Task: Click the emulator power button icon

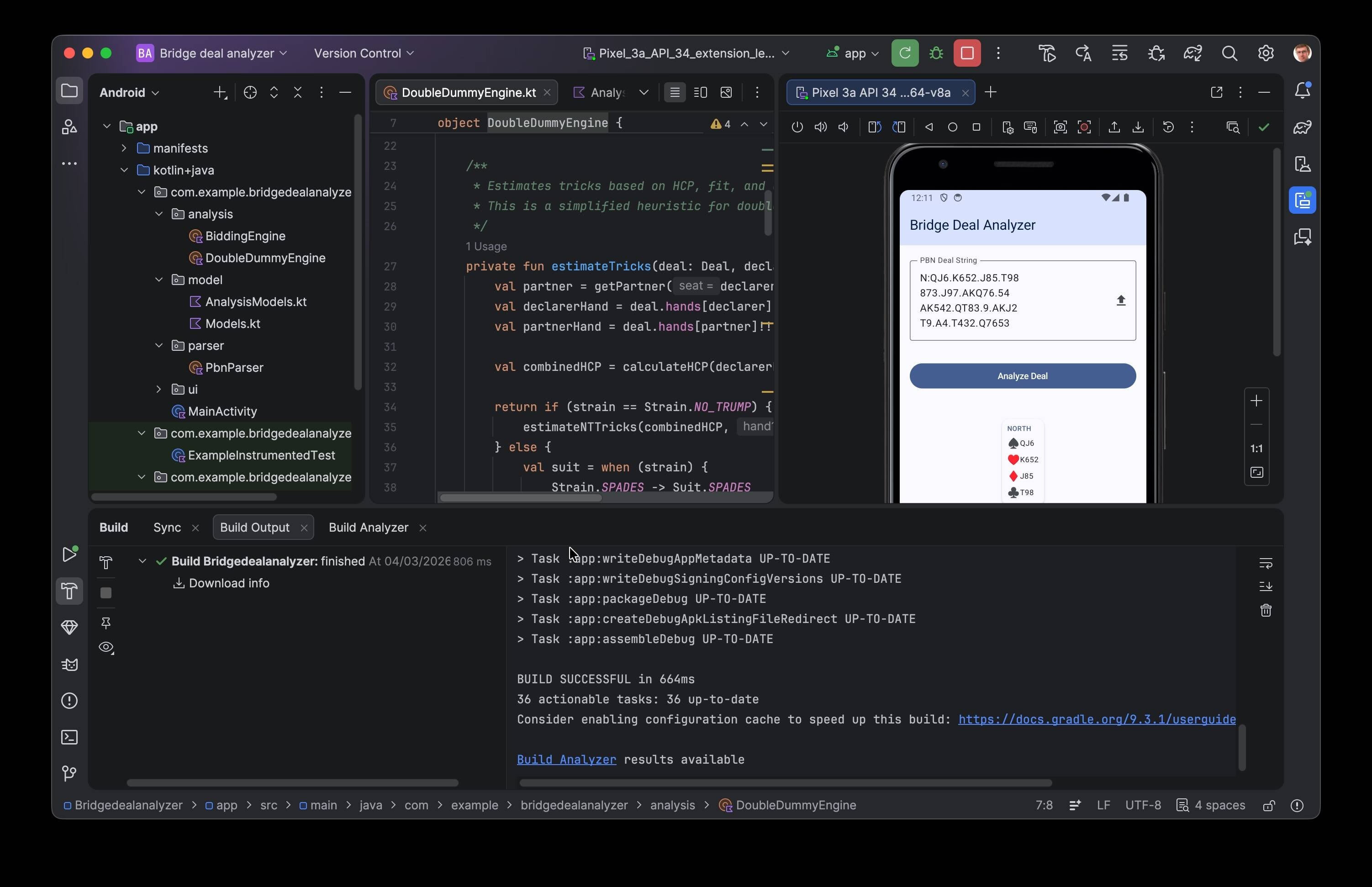Action: [797, 127]
